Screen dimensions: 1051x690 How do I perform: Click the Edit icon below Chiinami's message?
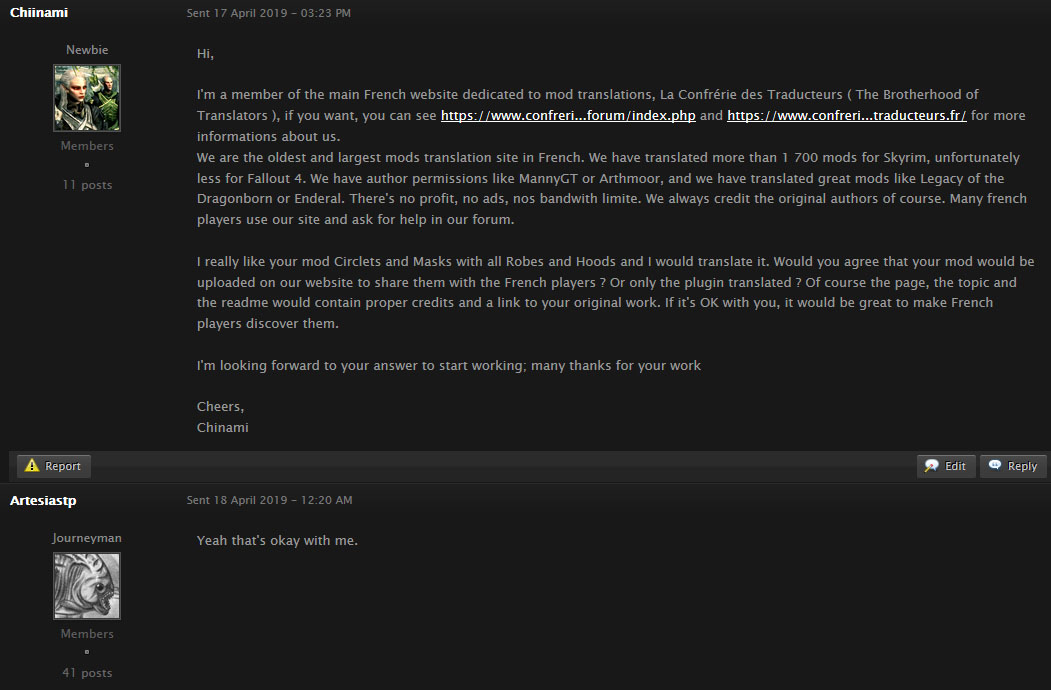(x=932, y=466)
